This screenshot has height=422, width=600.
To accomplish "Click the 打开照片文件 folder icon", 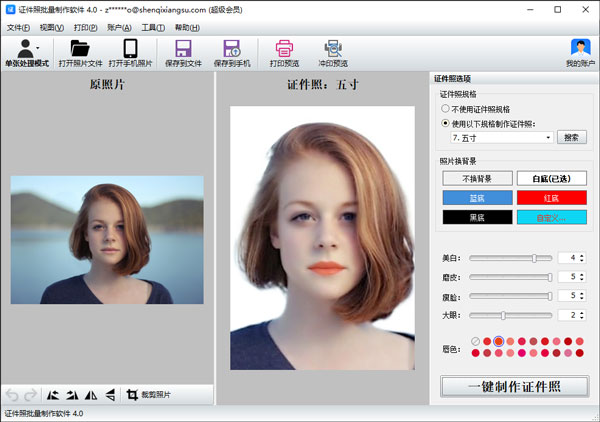I will [80, 47].
